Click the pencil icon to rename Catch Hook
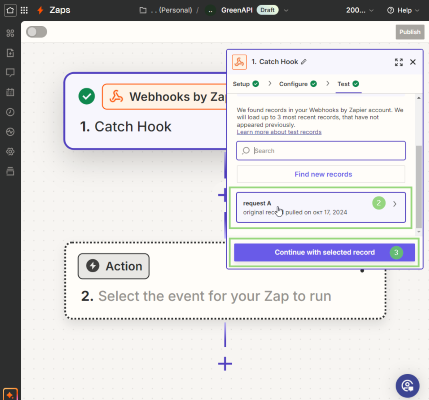 [304, 62]
